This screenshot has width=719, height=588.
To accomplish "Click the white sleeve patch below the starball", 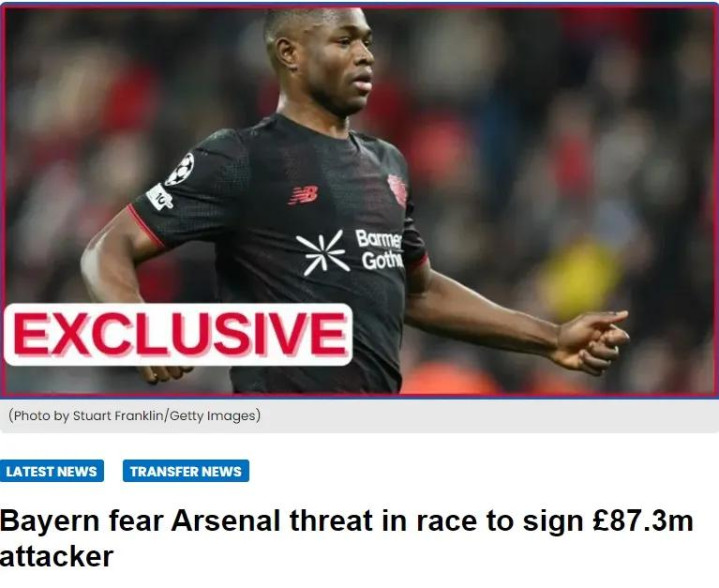I will pos(160,197).
